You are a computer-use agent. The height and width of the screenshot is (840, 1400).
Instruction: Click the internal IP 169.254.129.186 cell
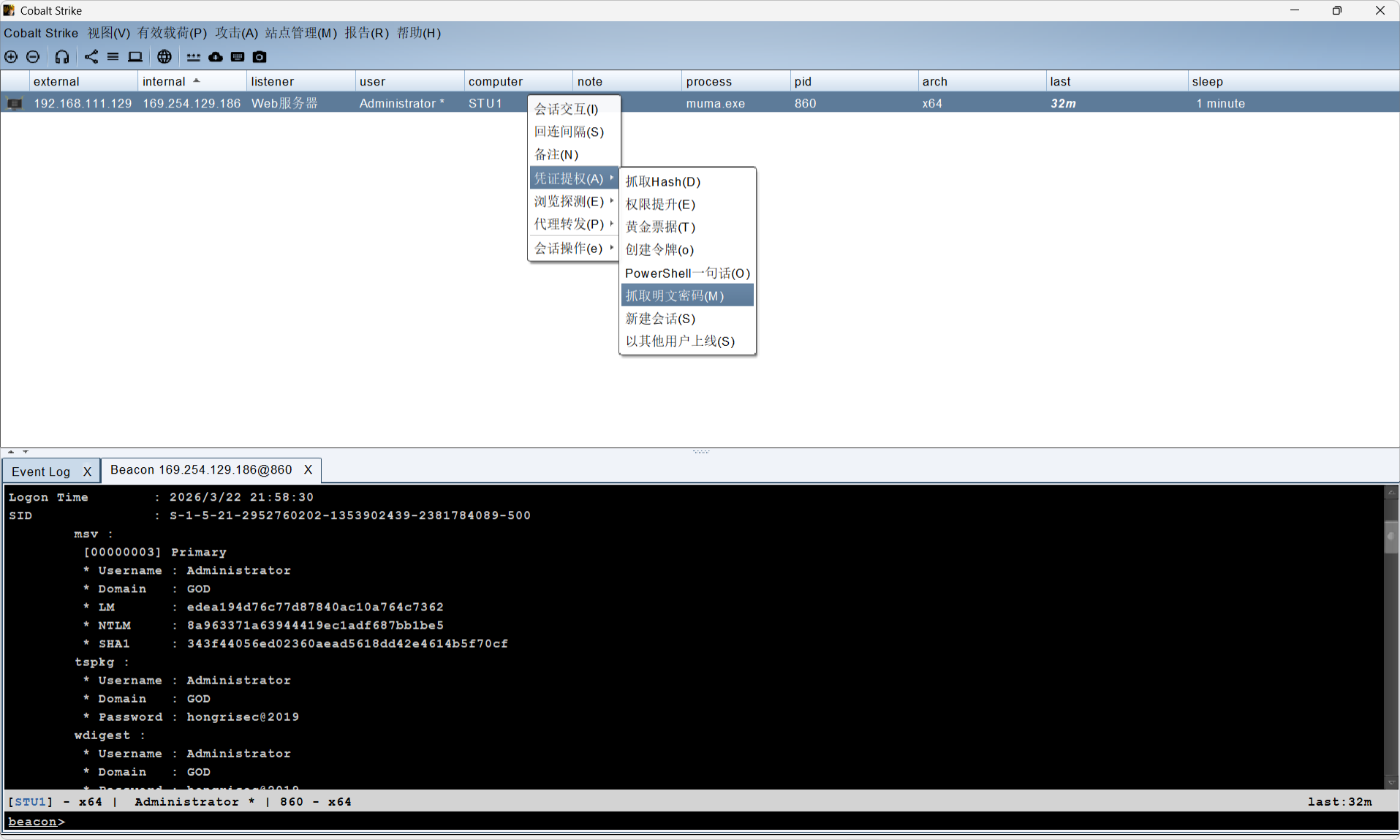192,103
